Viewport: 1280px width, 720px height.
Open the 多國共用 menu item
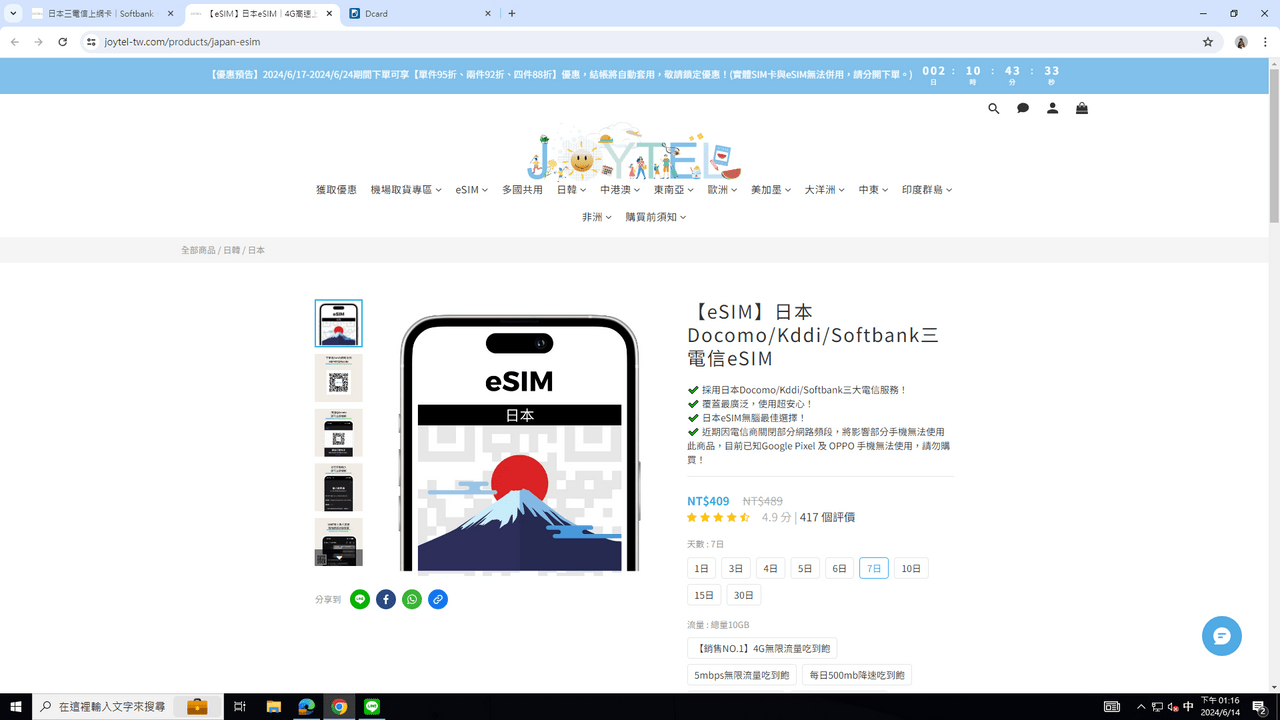coord(522,190)
